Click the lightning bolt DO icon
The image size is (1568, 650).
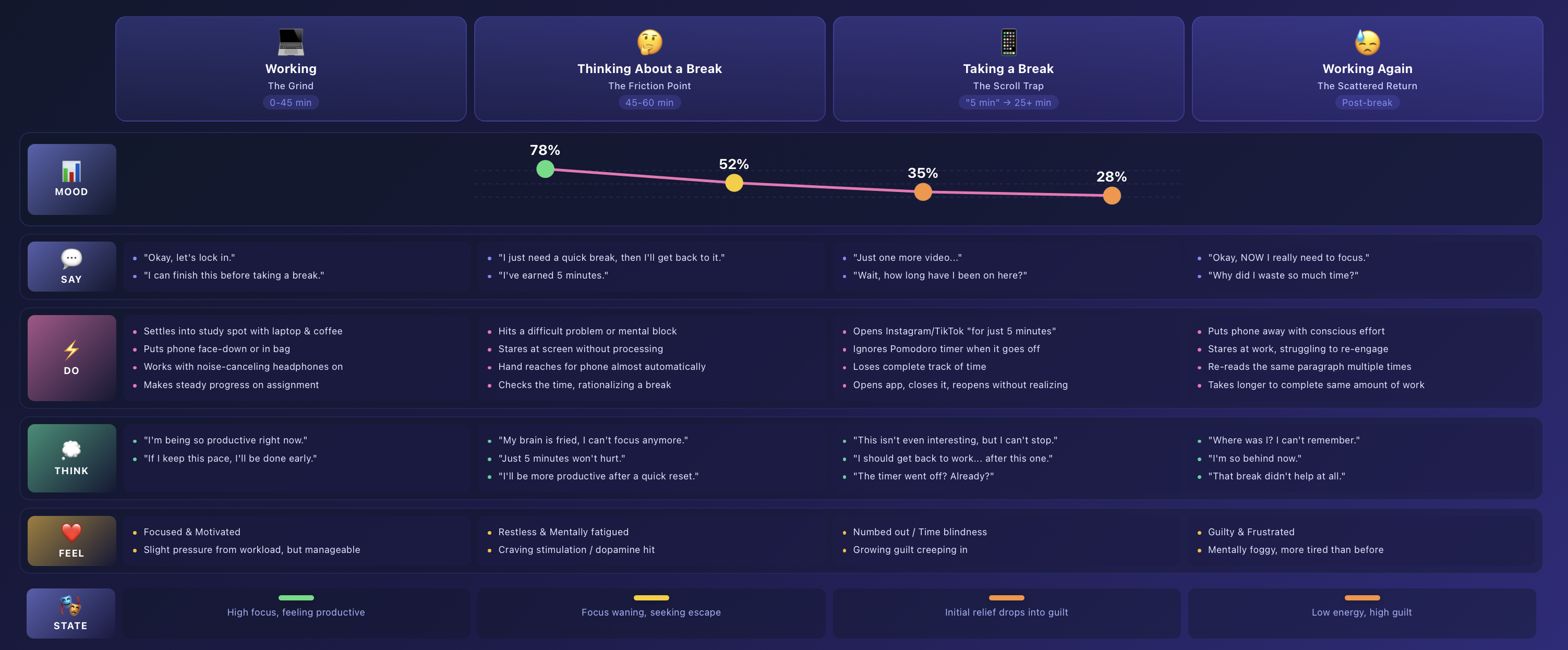tap(71, 350)
